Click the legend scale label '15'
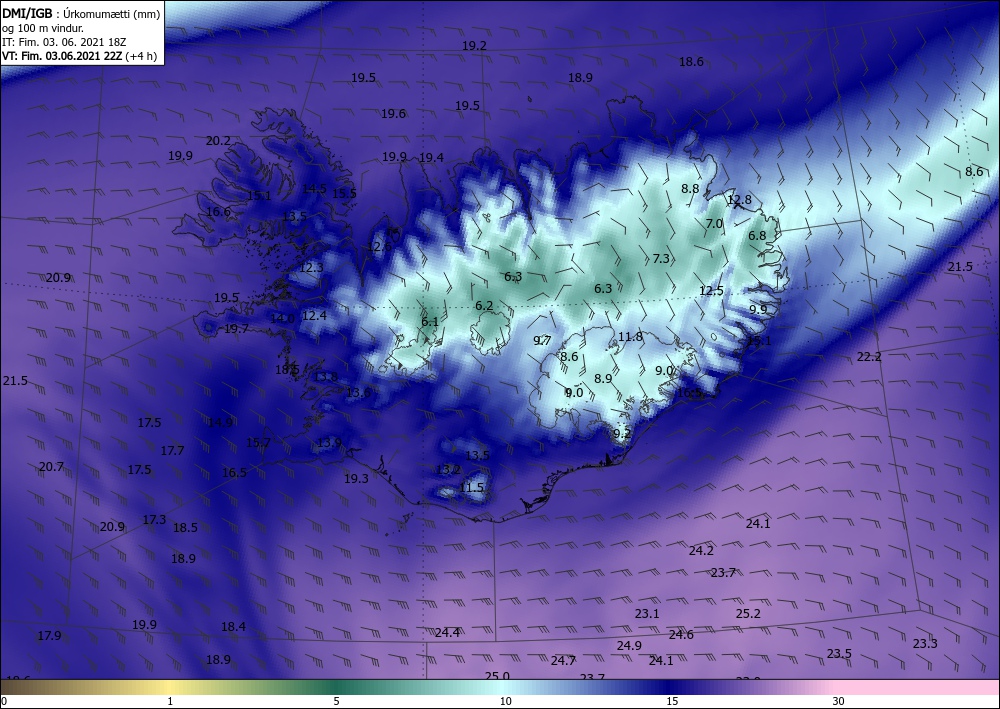The image size is (1000, 709). 672,702
